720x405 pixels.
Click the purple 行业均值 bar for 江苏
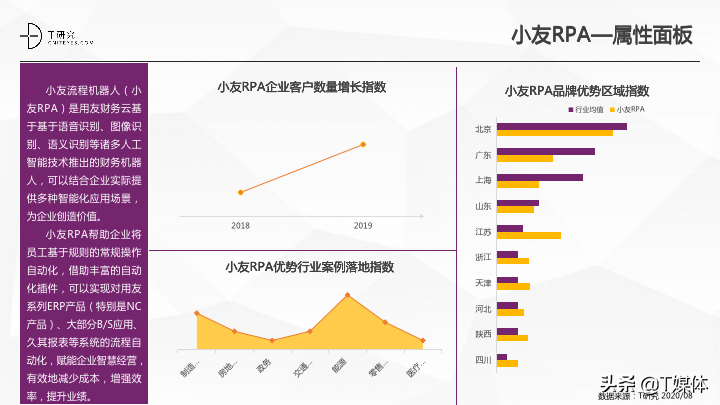tap(510, 229)
